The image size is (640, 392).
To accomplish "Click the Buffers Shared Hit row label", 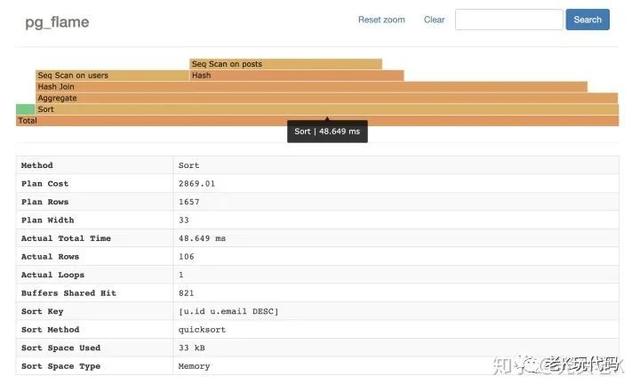I will 69,293.
